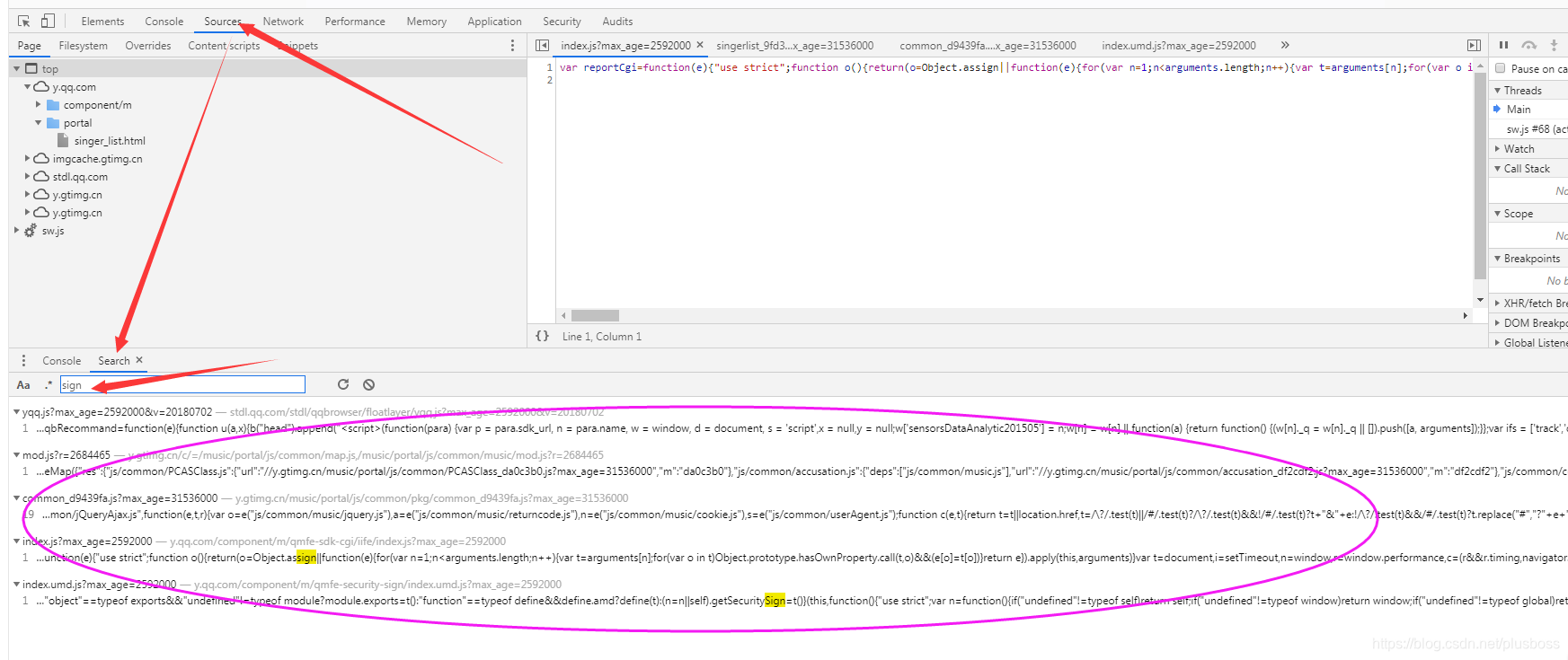Click the singer_list.html file icon
The height and width of the screenshot is (660, 1568).
tap(63, 141)
